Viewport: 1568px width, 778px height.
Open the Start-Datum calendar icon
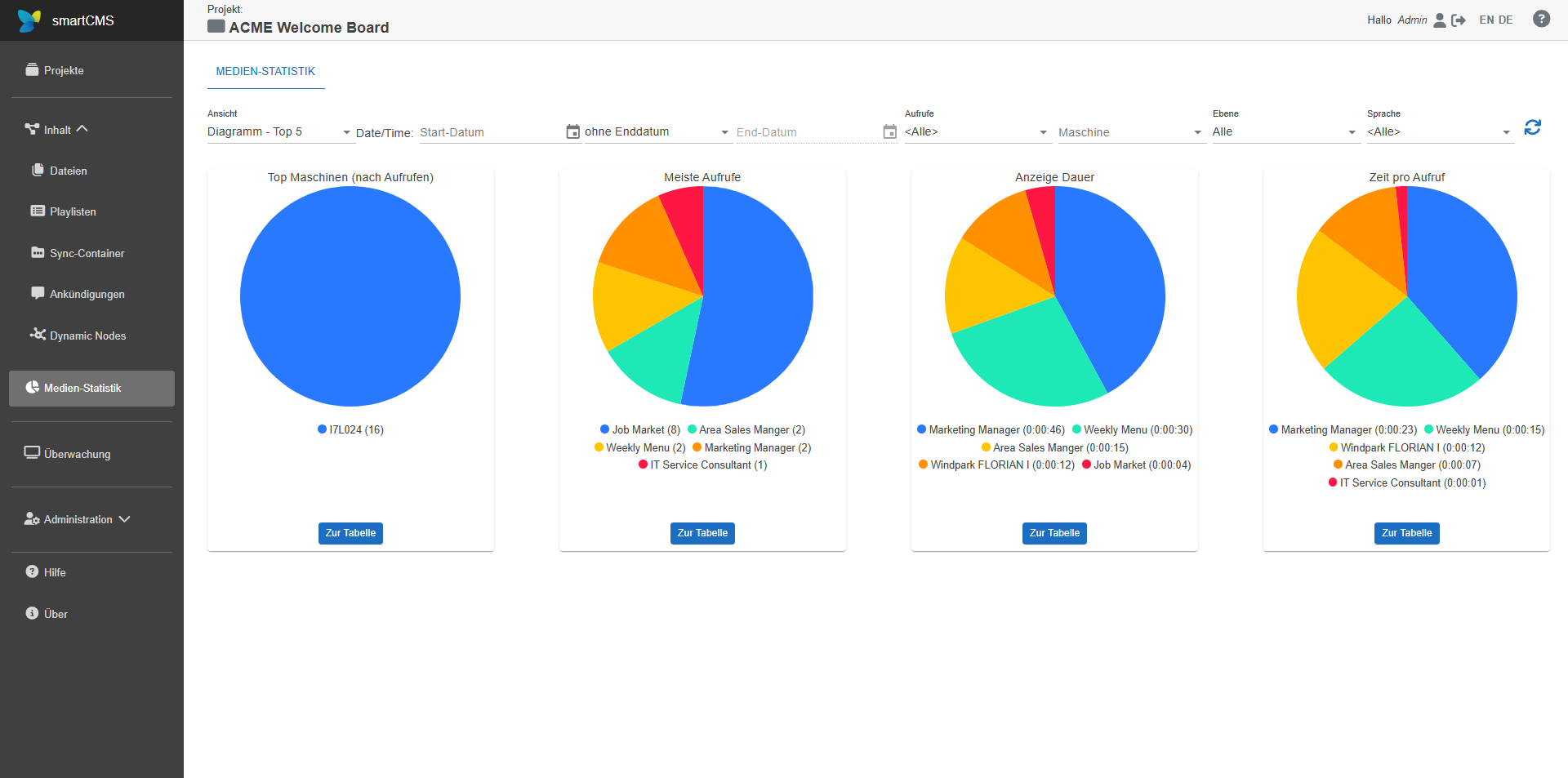coord(573,131)
